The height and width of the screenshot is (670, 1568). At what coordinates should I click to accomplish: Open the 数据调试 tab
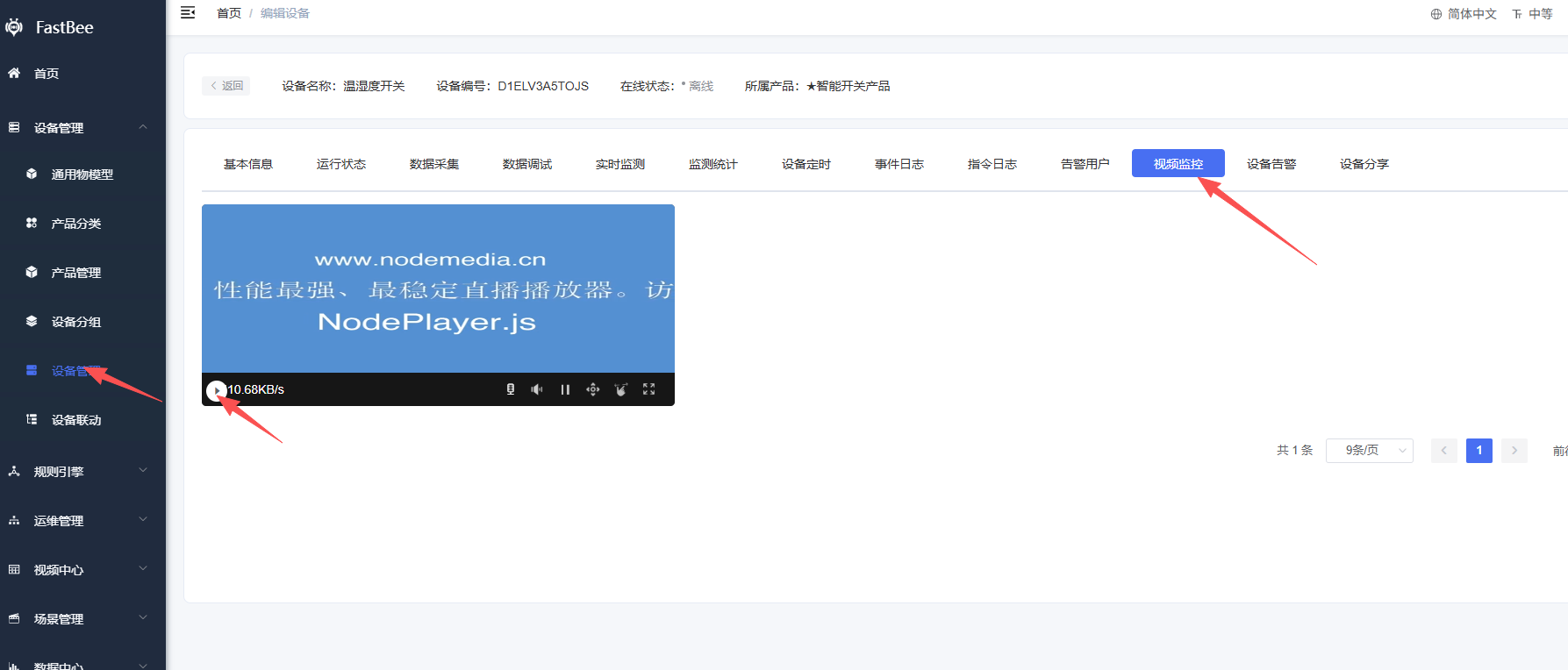527,164
